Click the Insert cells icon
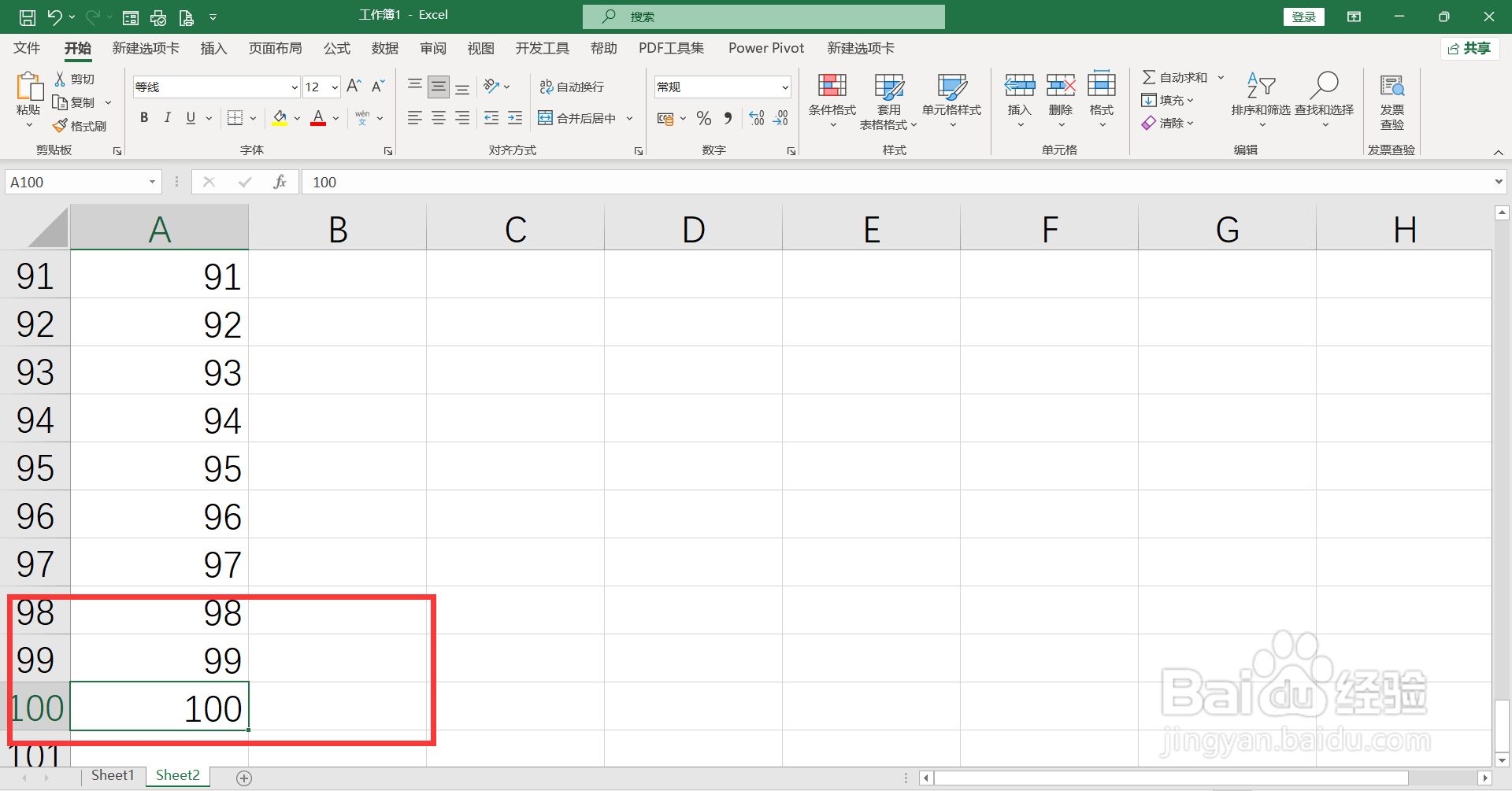The width and height of the screenshot is (1512, 791). (x=1020, y=85)
